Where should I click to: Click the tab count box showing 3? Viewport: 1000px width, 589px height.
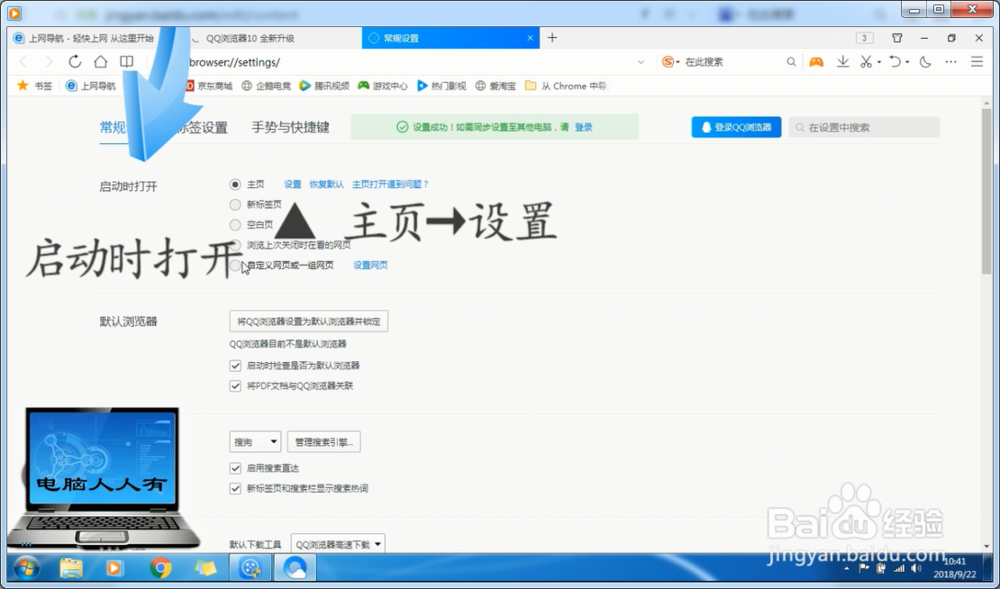tap(864, 38)
